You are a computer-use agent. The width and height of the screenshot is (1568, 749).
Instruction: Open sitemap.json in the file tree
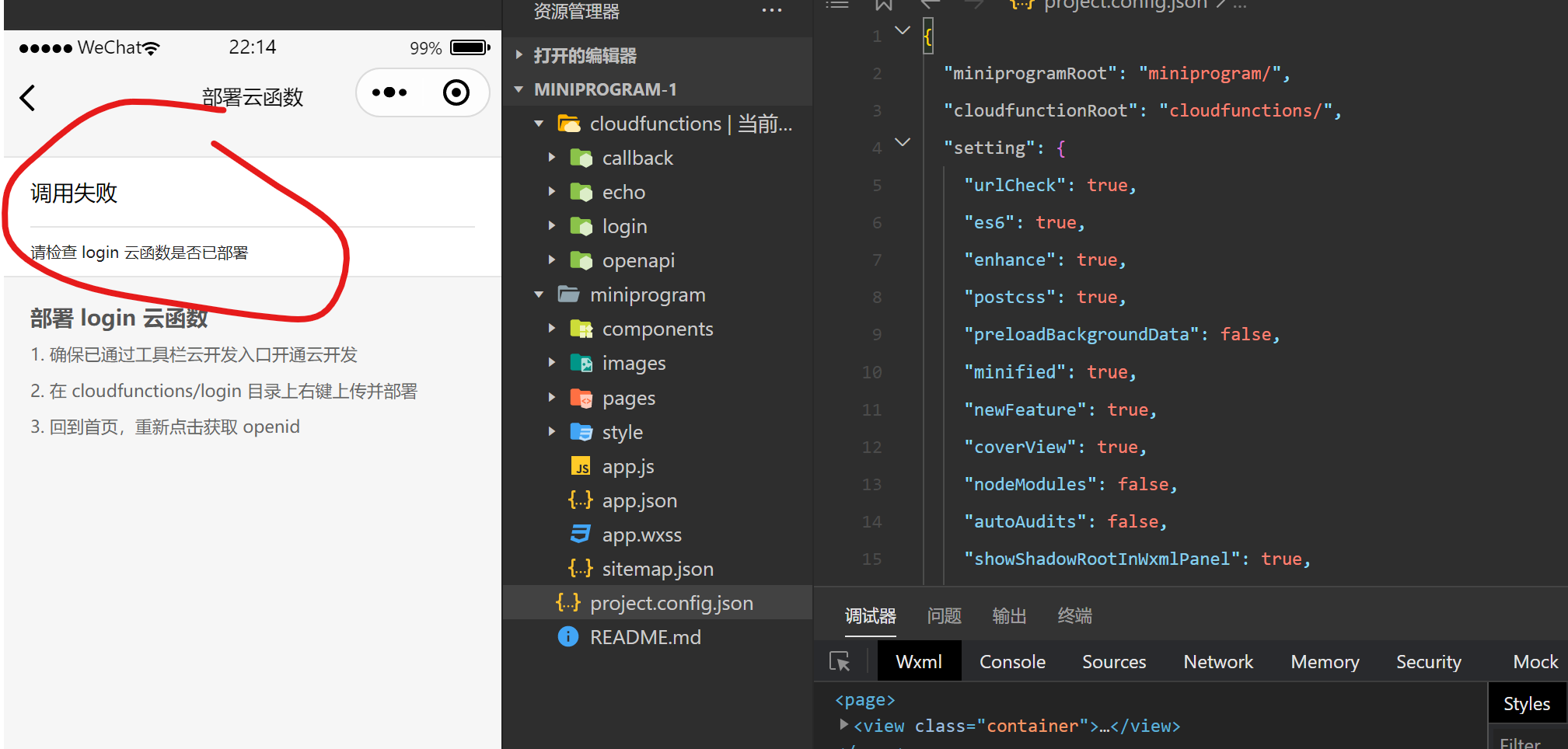point(658,569)
